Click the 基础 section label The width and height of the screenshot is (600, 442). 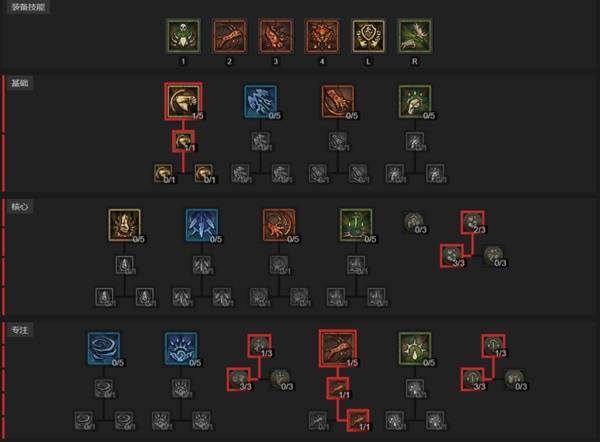click(x=20, y=83)
